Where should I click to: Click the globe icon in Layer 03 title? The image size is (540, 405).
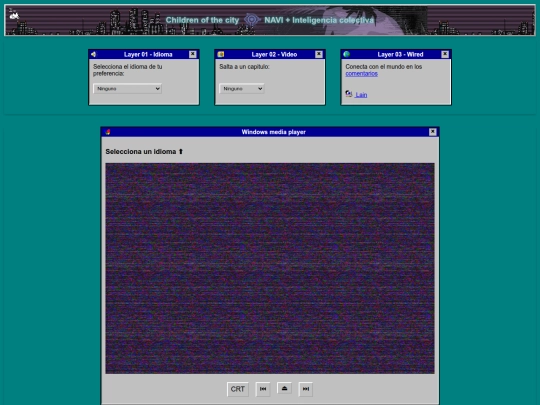pyautogui.click(x=346, y=54)
